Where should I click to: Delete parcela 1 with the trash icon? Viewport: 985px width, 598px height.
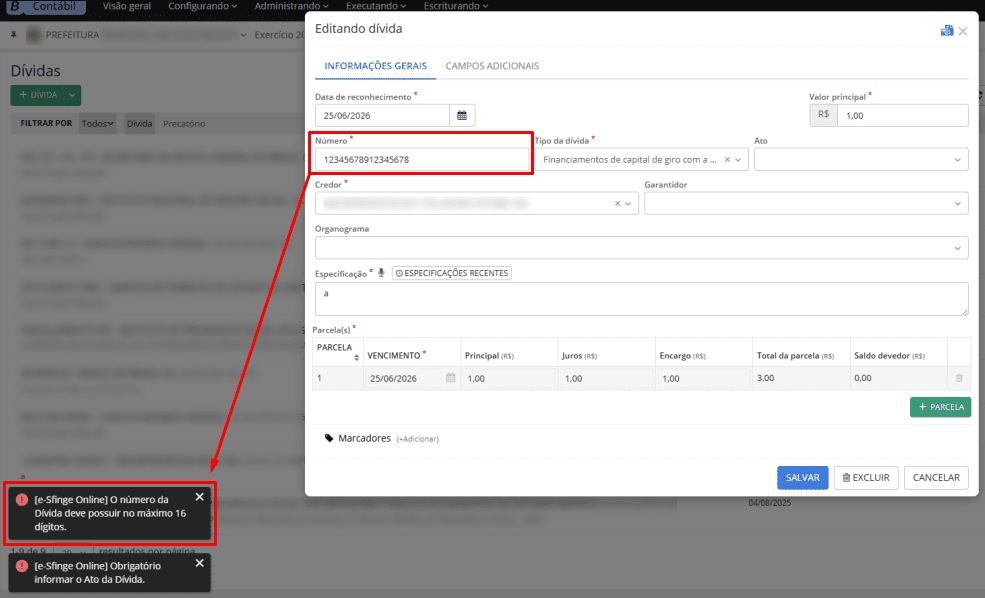(959, 378)
